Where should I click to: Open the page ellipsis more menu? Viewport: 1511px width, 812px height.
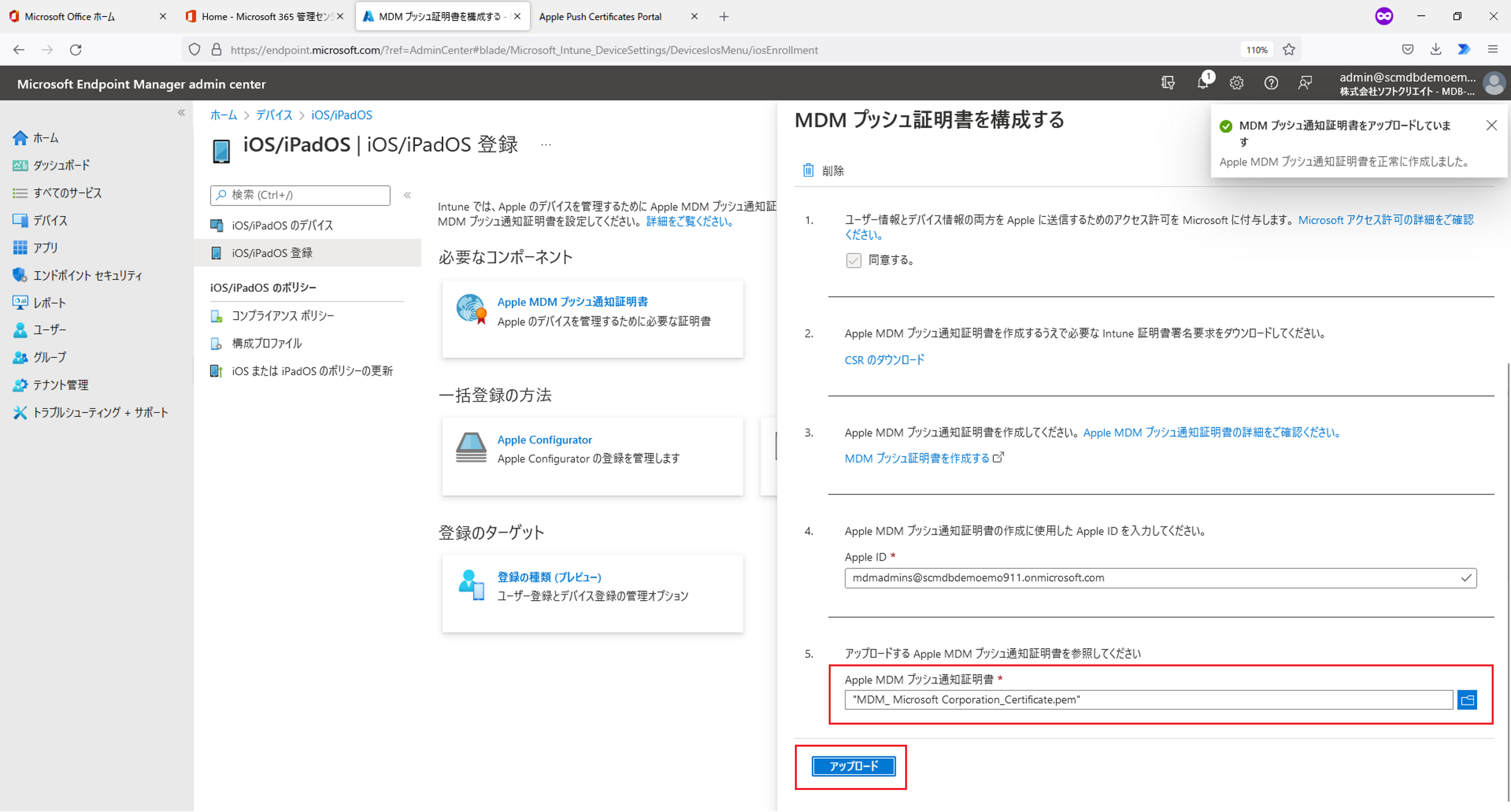click(x=546, y=144)
